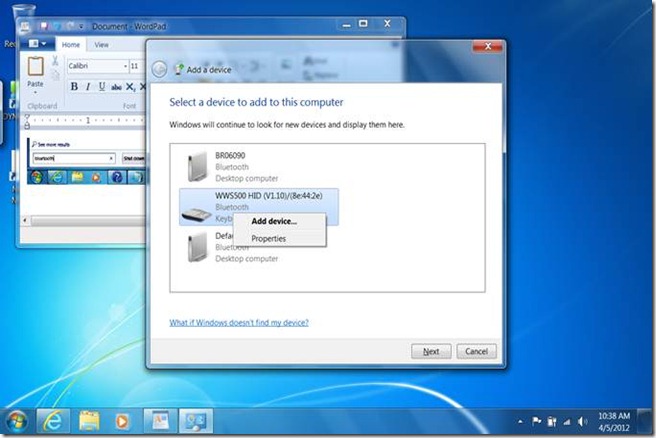Open Windows Explorer folder on taskbar

pyautogui.click(x=89, y=420)
